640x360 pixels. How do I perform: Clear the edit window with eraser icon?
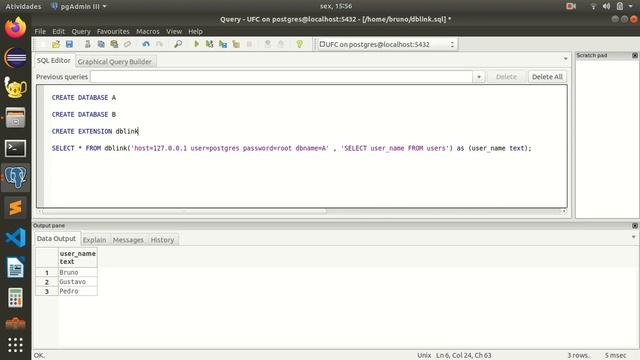[127, 44]
